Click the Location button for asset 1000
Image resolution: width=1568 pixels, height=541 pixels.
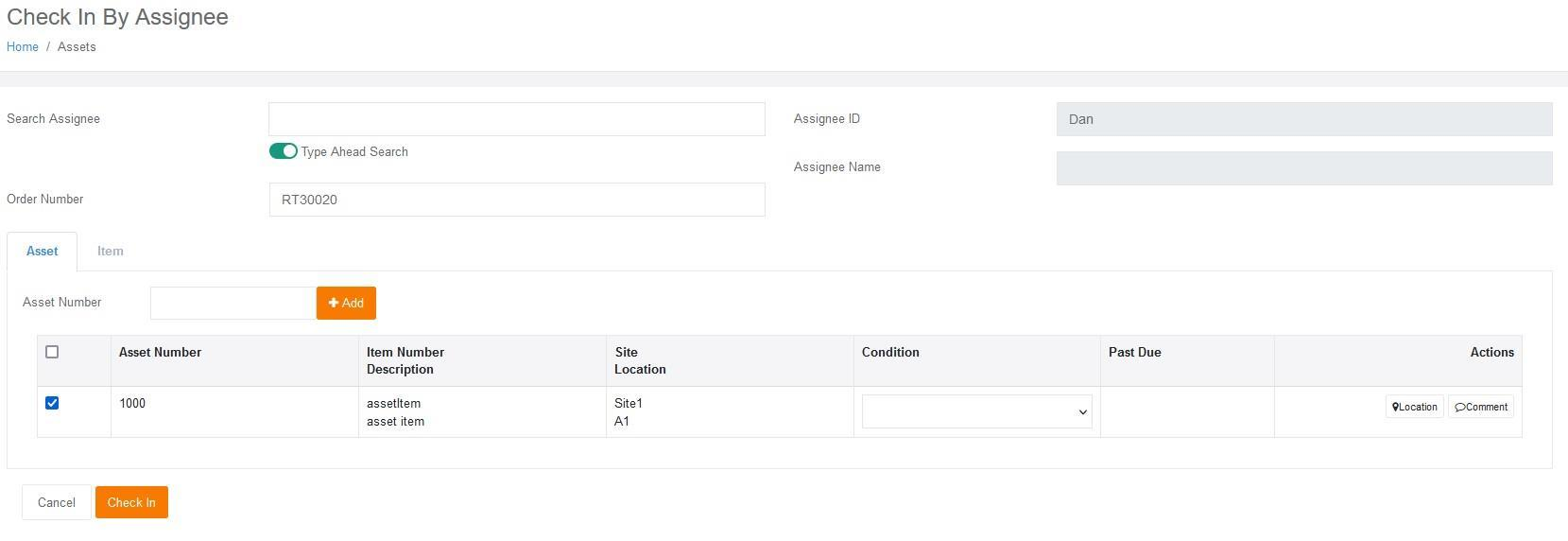(x=1414, y=407)
